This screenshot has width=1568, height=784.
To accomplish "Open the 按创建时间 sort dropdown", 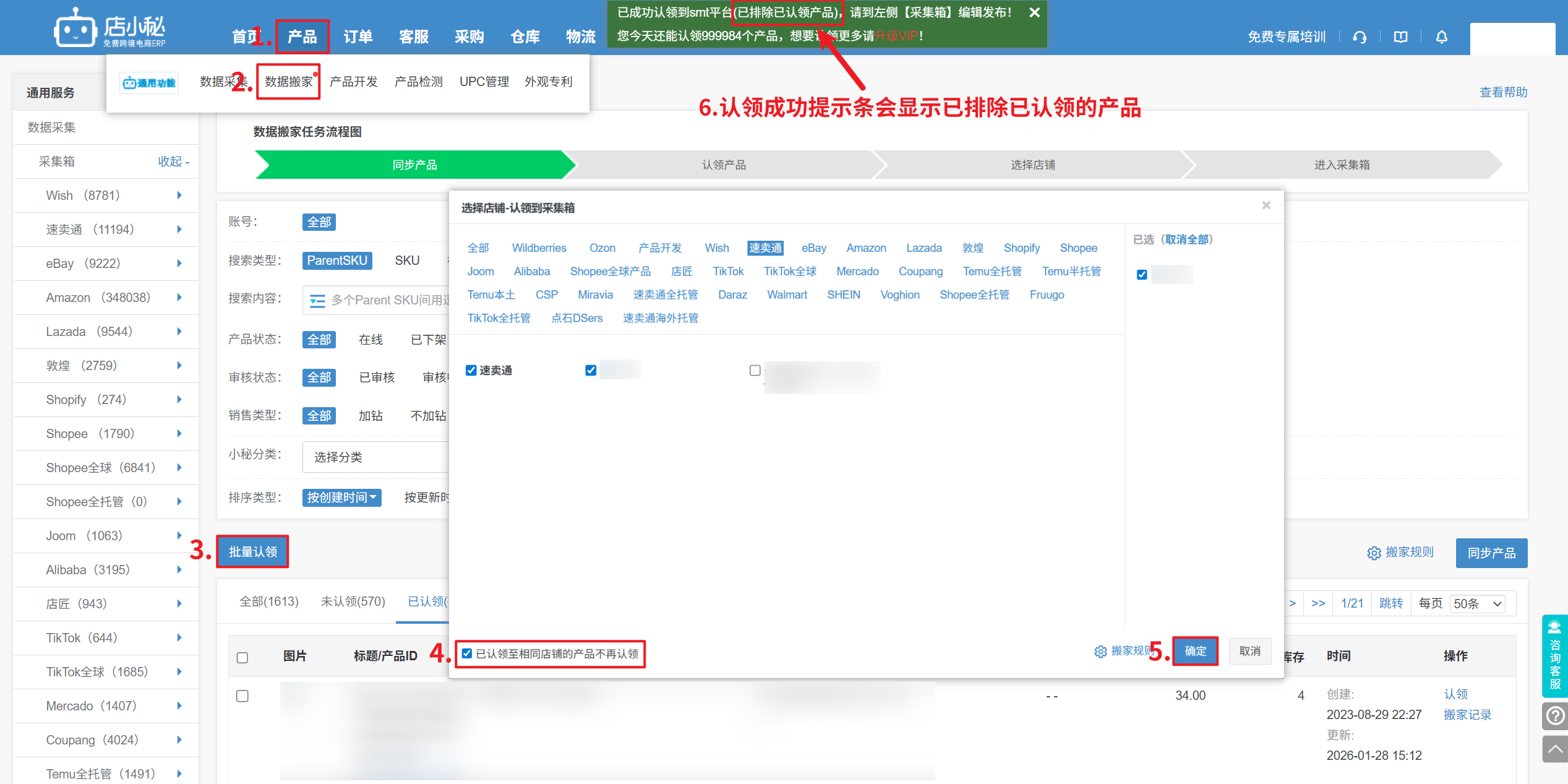I will [x=341, y=498].
